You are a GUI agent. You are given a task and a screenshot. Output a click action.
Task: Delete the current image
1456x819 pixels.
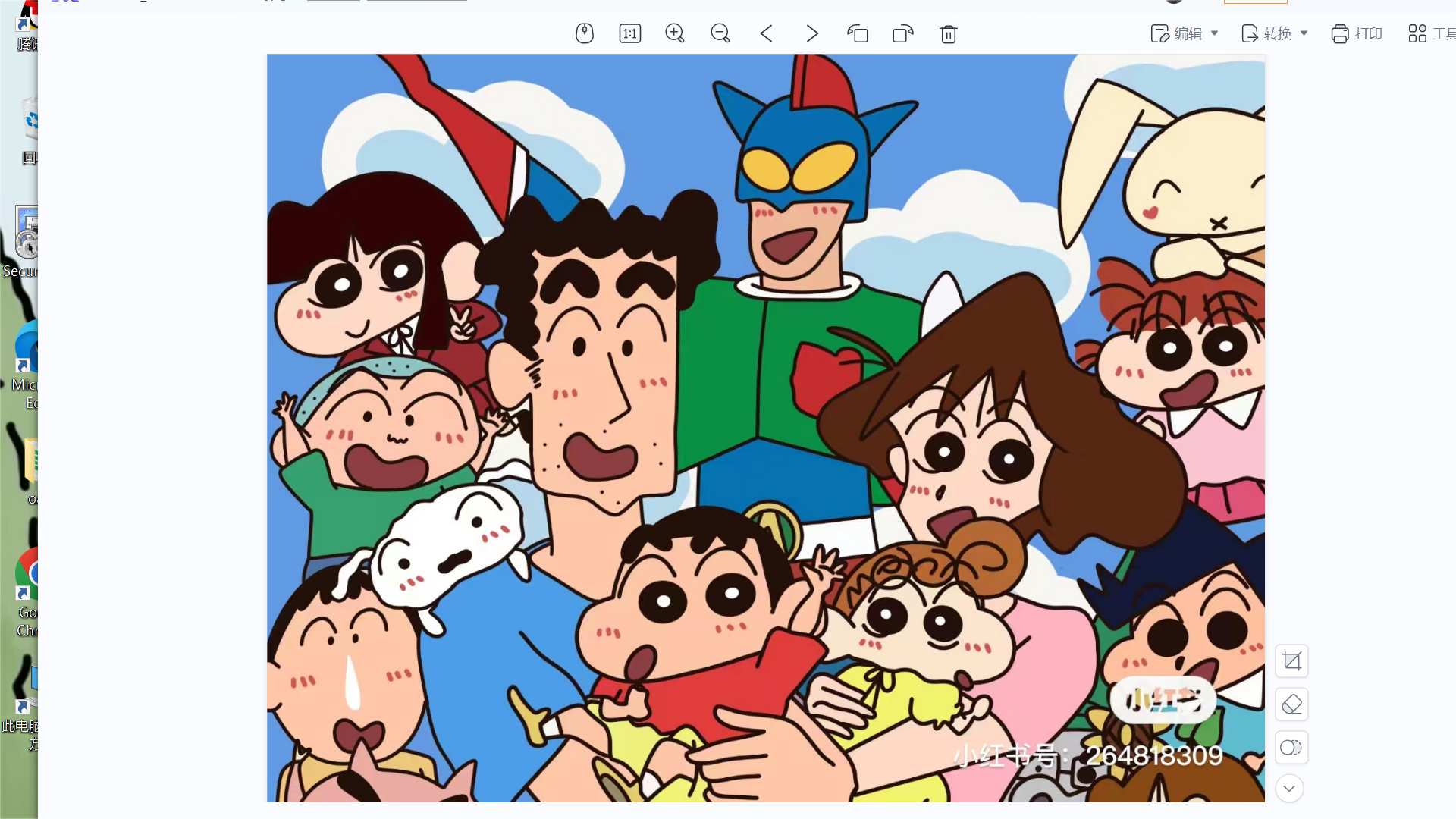click(x=948, y=33)
